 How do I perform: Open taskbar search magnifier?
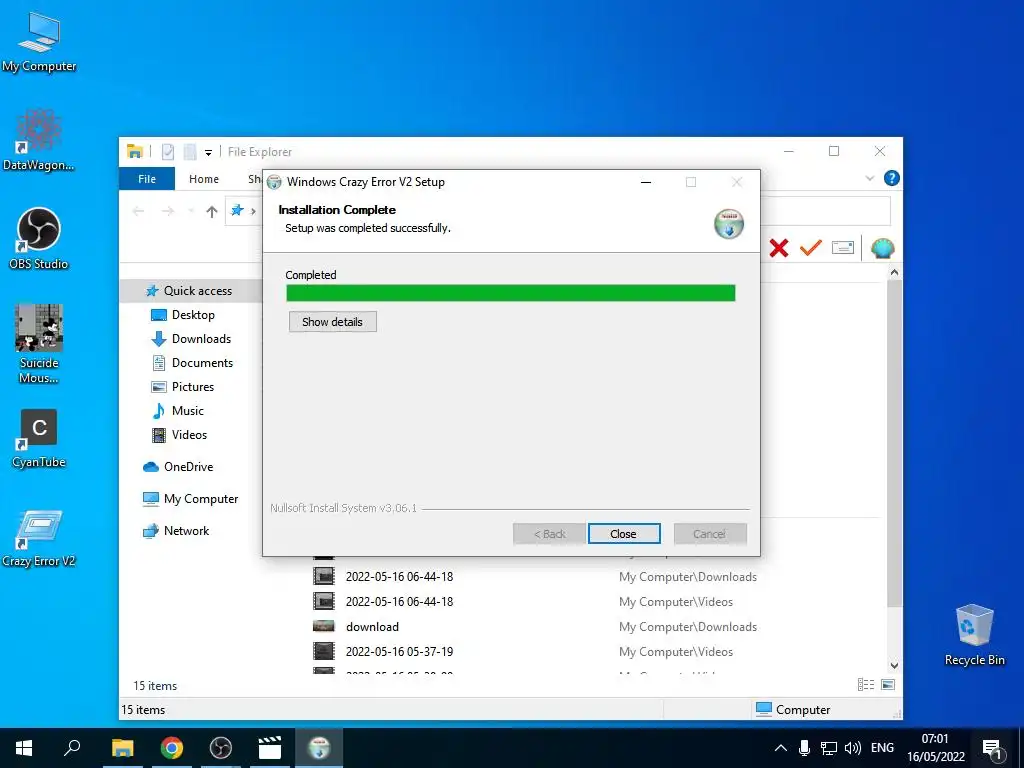tap(72, 748)
